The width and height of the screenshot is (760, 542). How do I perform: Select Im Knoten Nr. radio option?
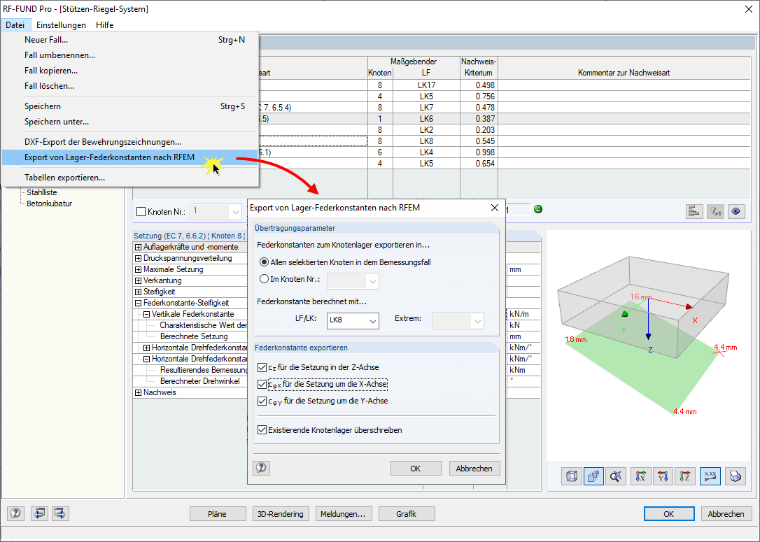(264, 279)
